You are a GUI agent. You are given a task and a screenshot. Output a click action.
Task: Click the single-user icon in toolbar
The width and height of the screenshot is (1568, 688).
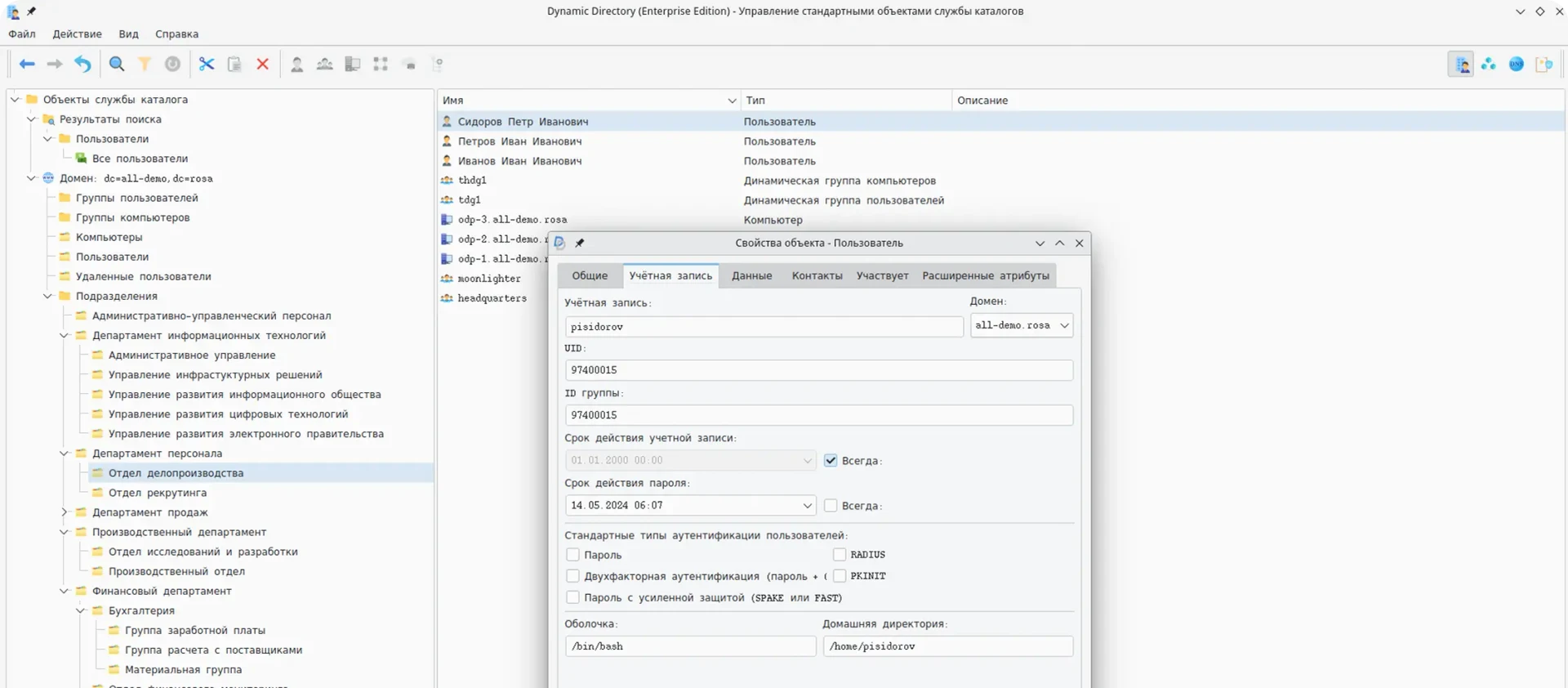297,64
